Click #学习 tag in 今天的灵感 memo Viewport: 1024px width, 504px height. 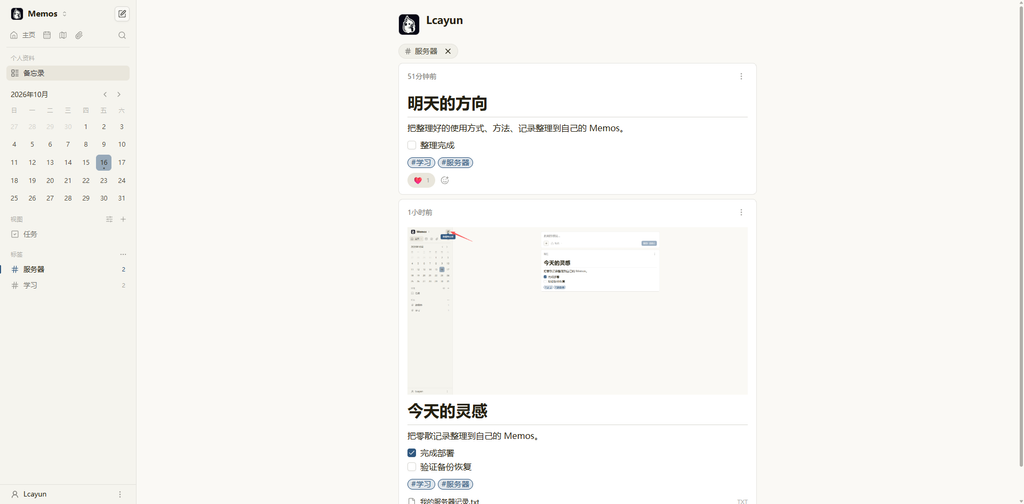click(x=421, y=484)
